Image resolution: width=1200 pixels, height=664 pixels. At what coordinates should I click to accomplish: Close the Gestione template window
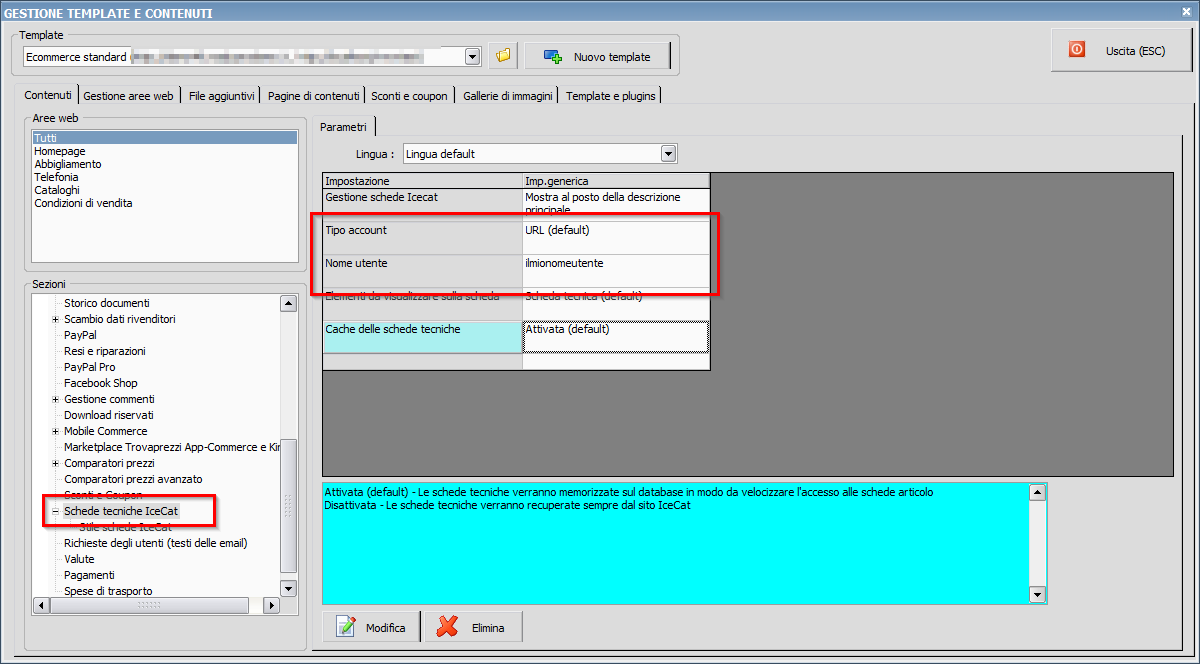pyautogui.click(x=1186, y=11)
